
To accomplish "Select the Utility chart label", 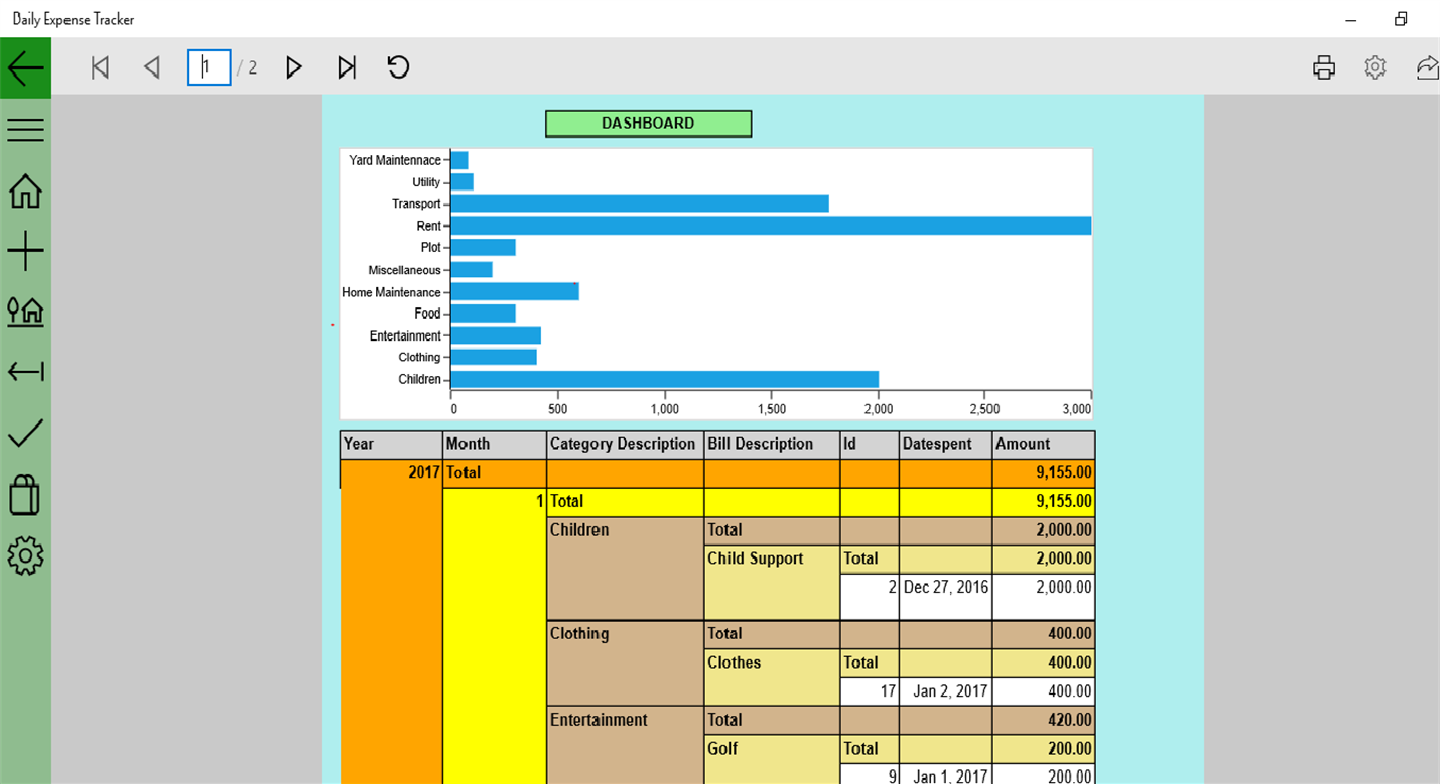I will [x=426, y=182].
